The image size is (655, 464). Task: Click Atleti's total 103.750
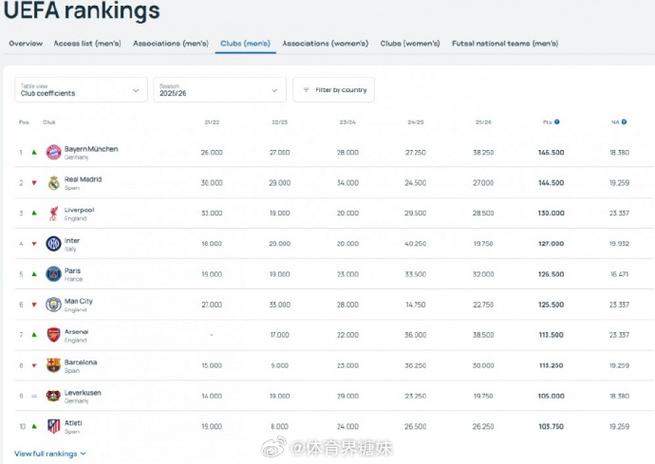pos(551,426)
